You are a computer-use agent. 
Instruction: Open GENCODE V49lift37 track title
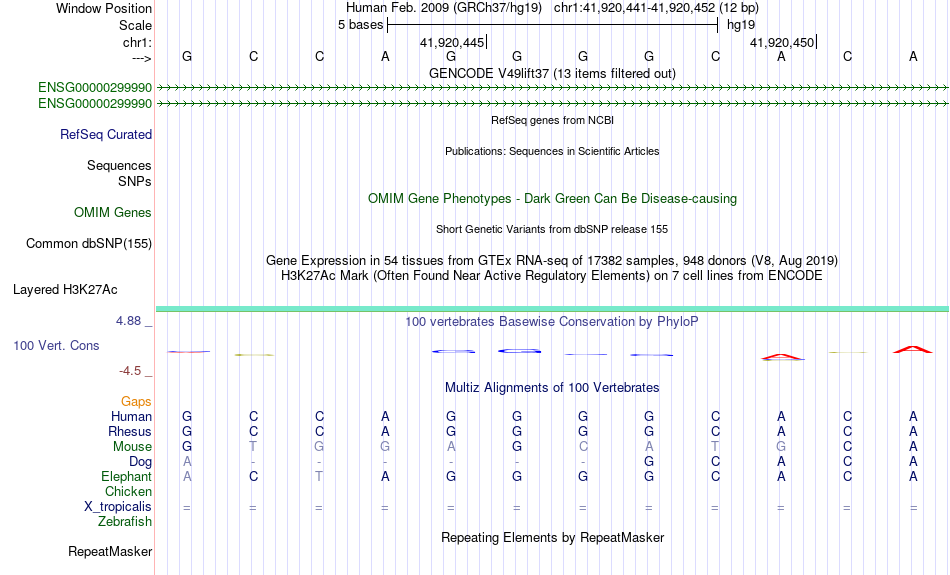pos(552,73)
